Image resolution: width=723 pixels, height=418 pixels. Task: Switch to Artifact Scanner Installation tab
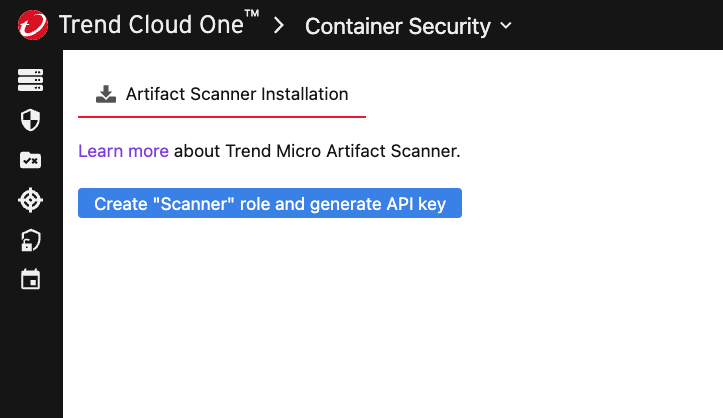[236, 94]
